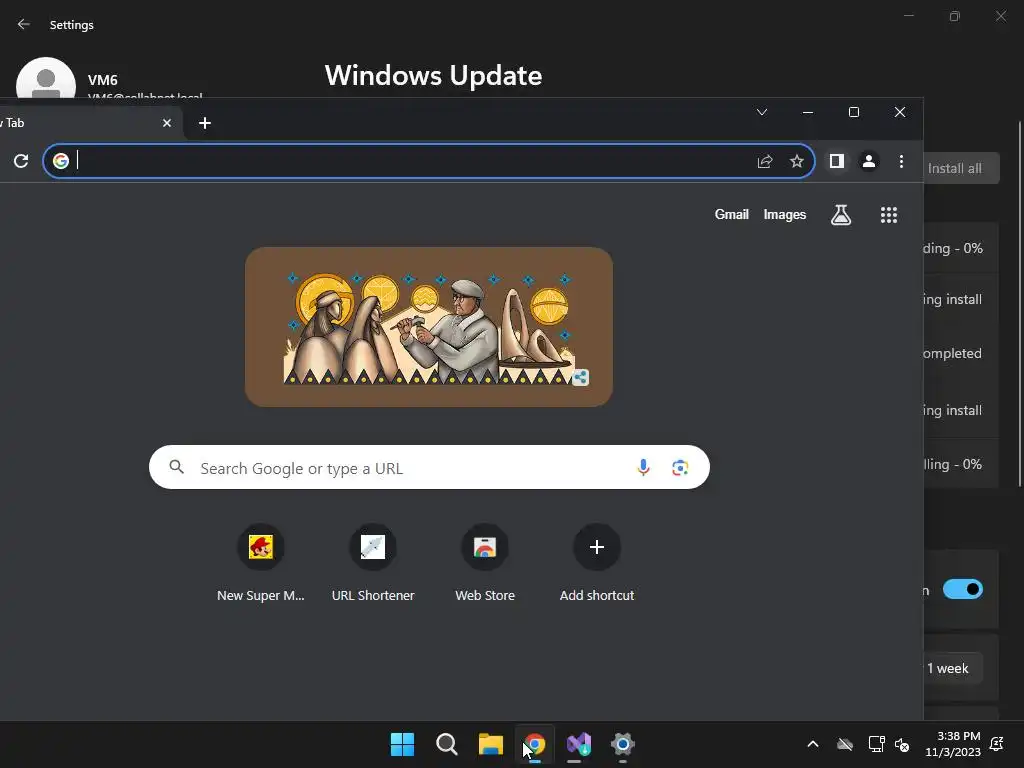Open File Explorer from taskbar
Viewport: 1024px width, 768px height.
click(x=490, y=744)
